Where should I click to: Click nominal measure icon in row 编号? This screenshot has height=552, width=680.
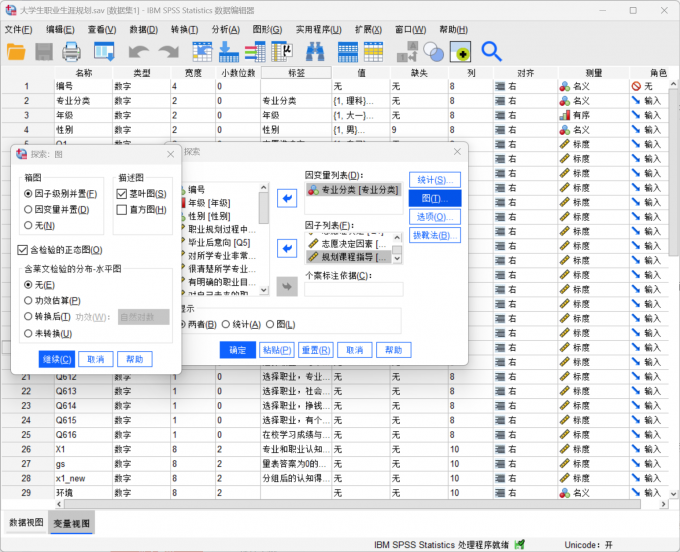[x=565, y=86]
